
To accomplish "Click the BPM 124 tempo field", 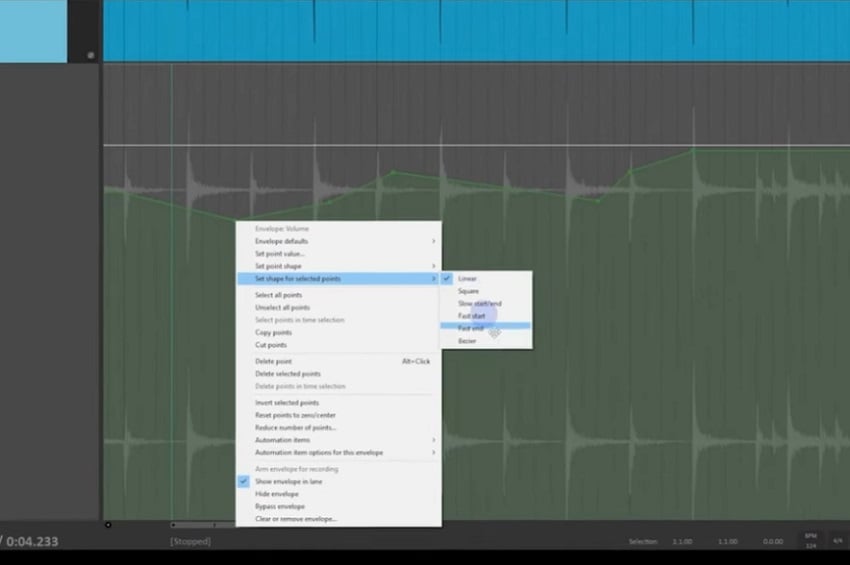I will pyautogui.click(x=810, y=541).
